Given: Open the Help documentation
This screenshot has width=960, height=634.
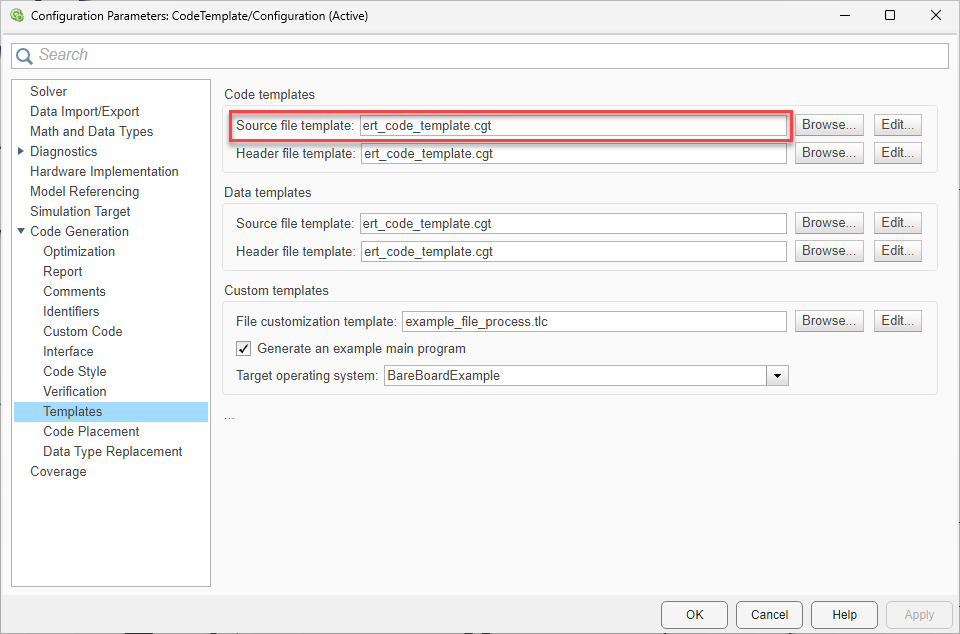Looking at the screenshot, I should 844,615.
